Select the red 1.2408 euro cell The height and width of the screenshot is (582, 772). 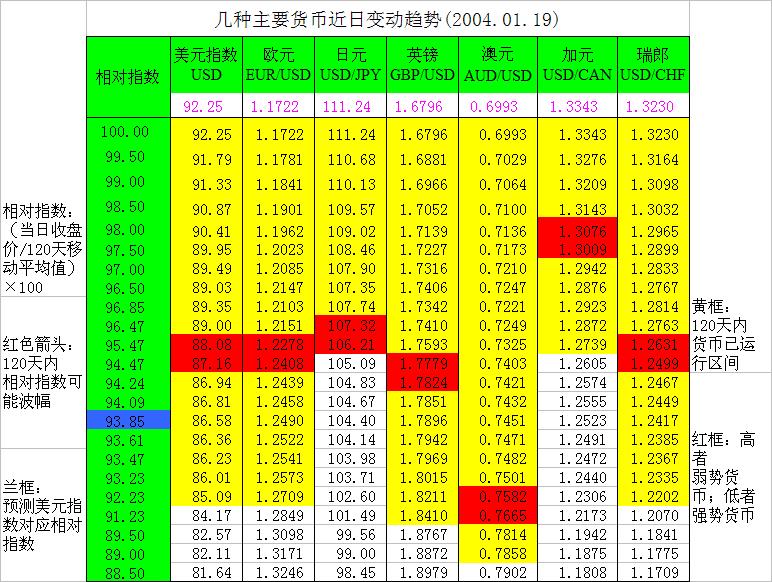pos(278,363)
